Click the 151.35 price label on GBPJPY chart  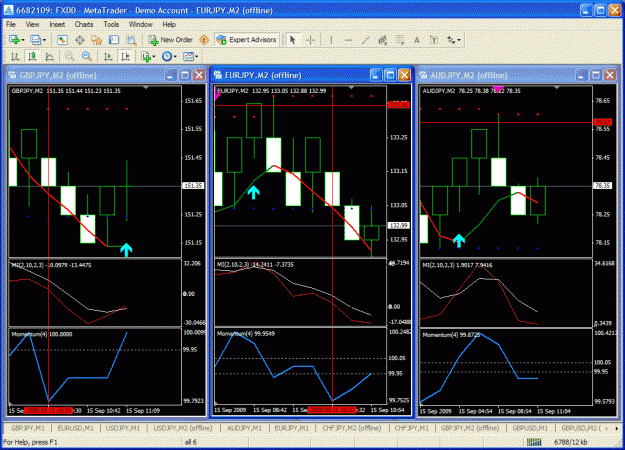[x=194, y=186]
